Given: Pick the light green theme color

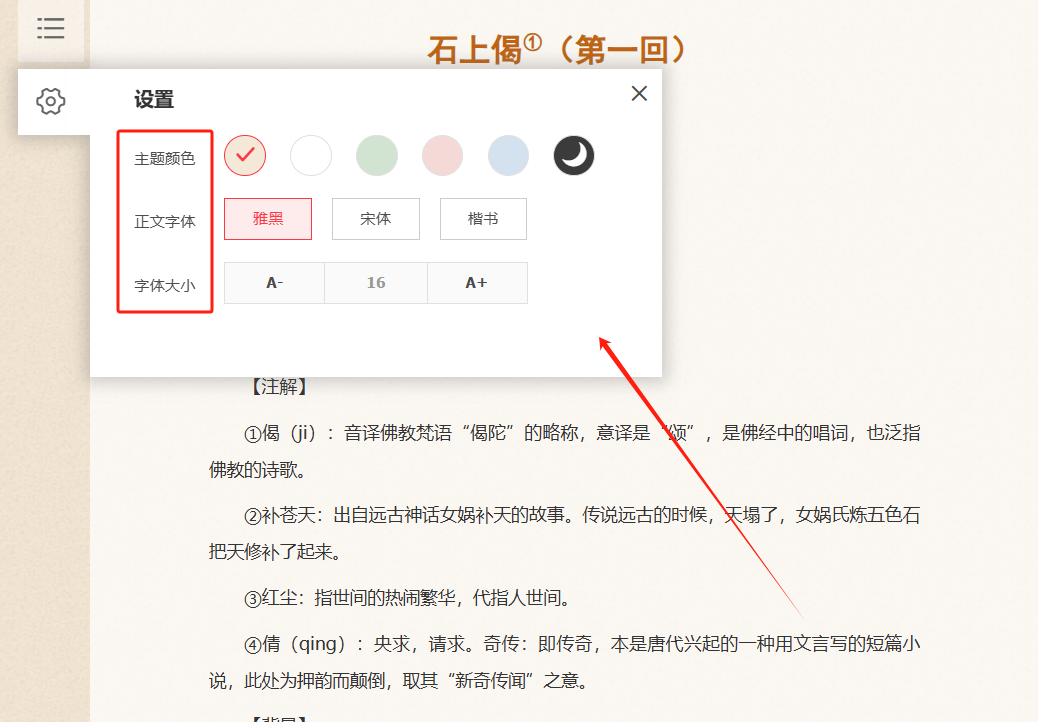Looking at the screenshot, I should 377,156.
